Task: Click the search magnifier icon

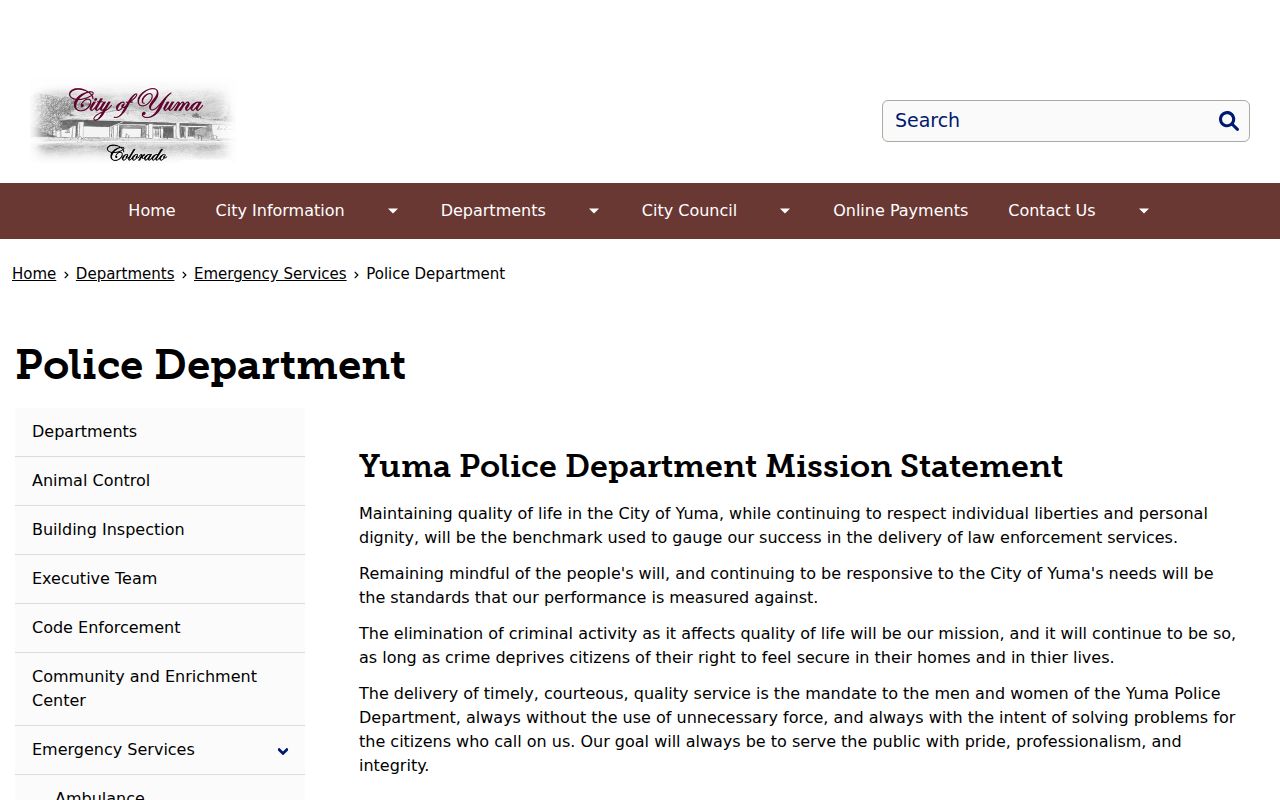Action: point(1228,121)
